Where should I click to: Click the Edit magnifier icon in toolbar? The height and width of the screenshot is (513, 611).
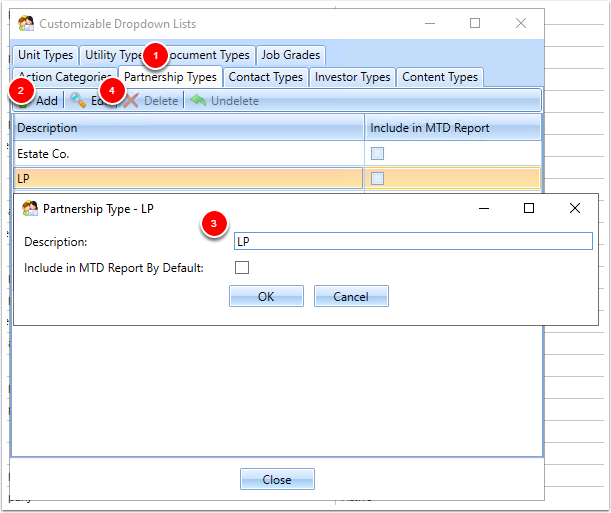coord(78,100)
